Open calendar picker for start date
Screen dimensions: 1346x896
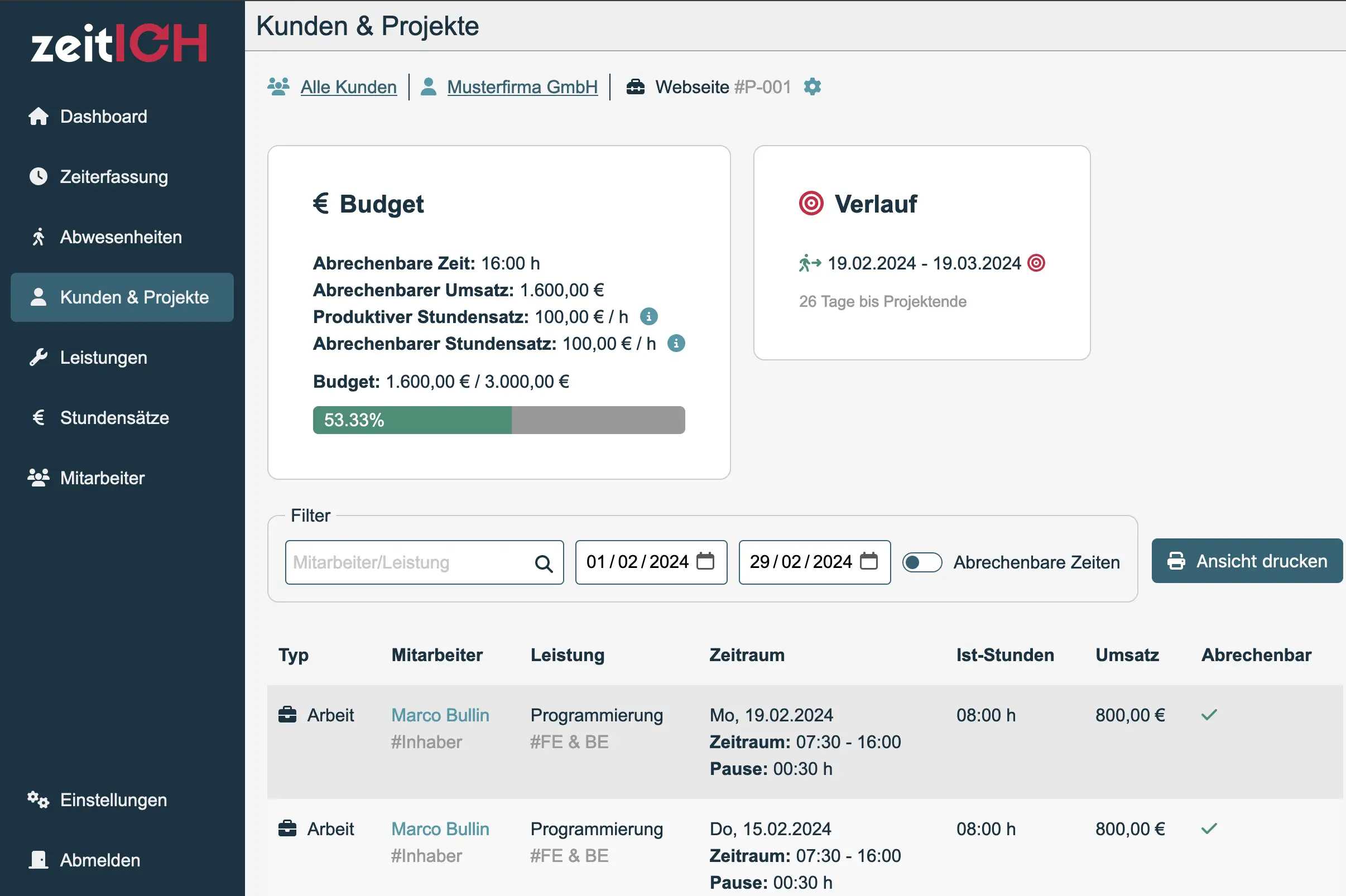(x=705, y=561)
